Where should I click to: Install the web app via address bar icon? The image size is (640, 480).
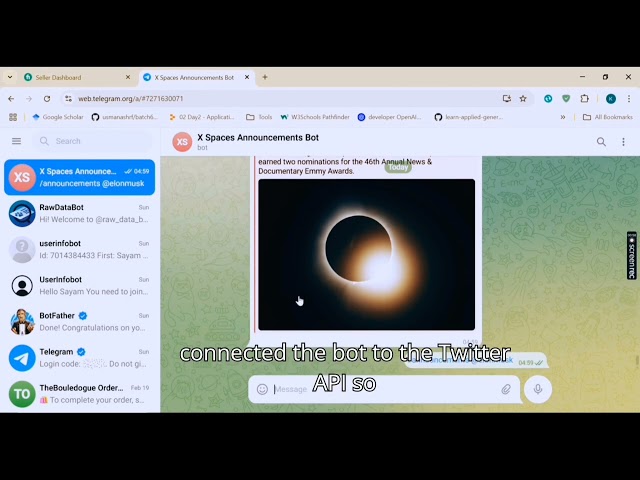507,99
